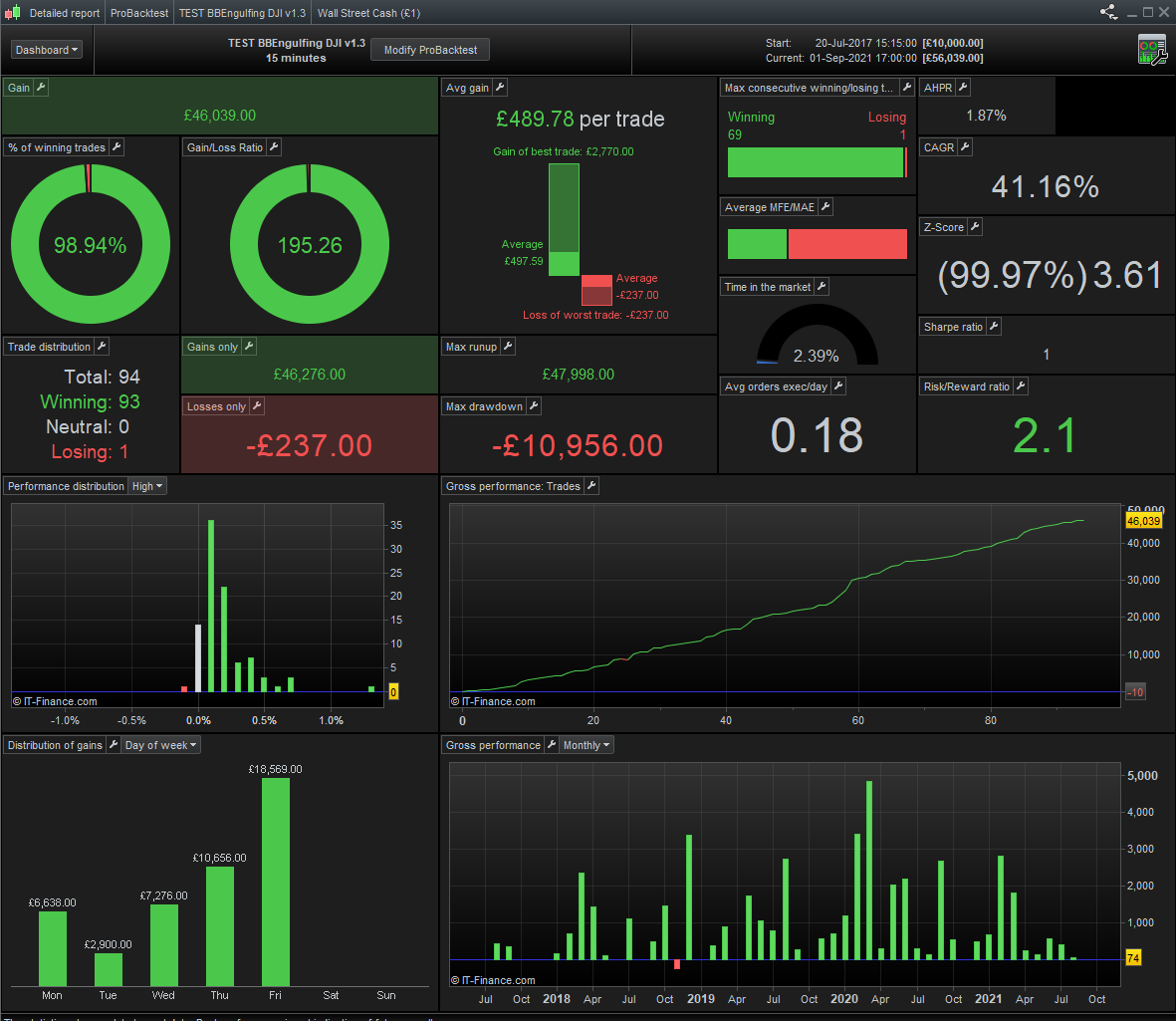Open Gain/Loss Ratio settings wrench
1176x1021 pixels.
[274, 147]
